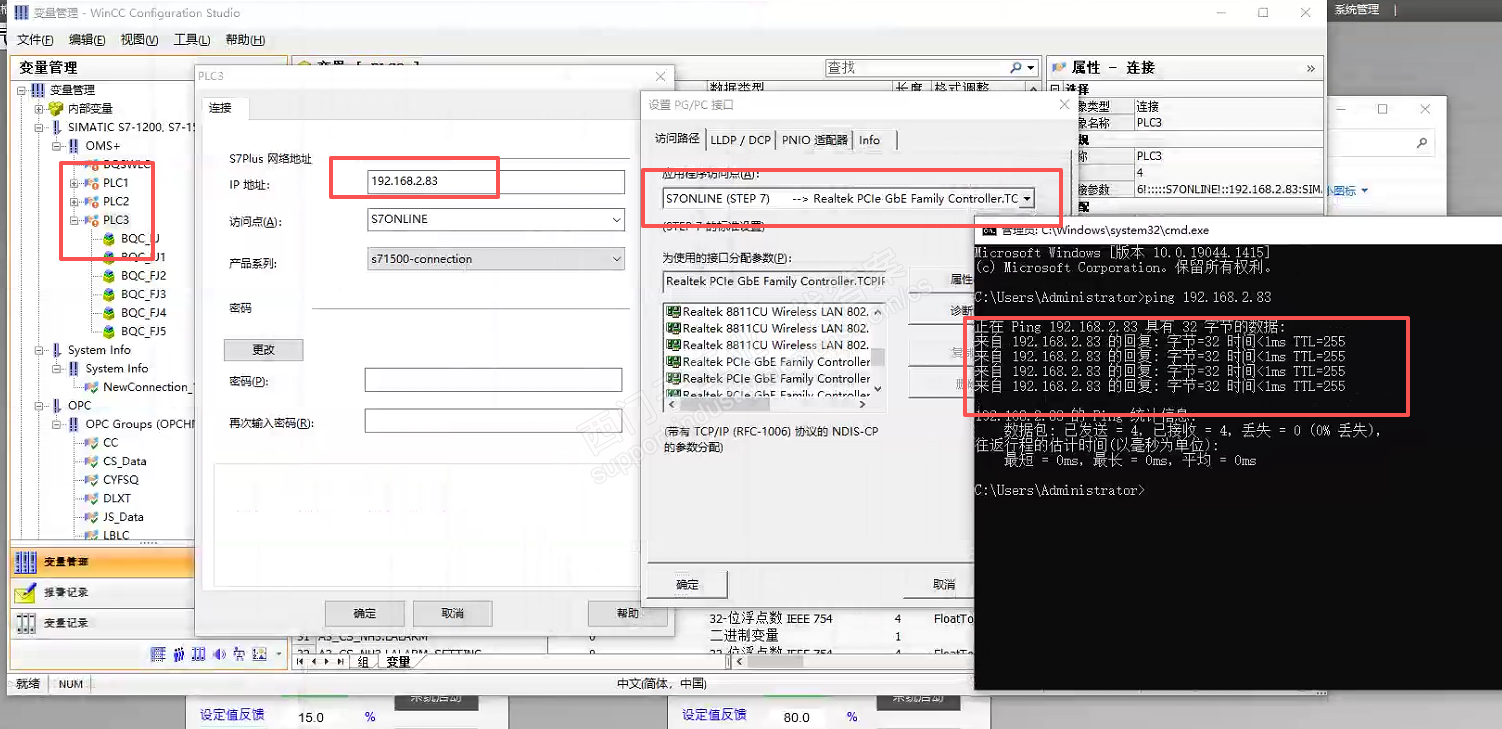
Task: Click the OMS+ channel unit icon
Action: [73, 146]
